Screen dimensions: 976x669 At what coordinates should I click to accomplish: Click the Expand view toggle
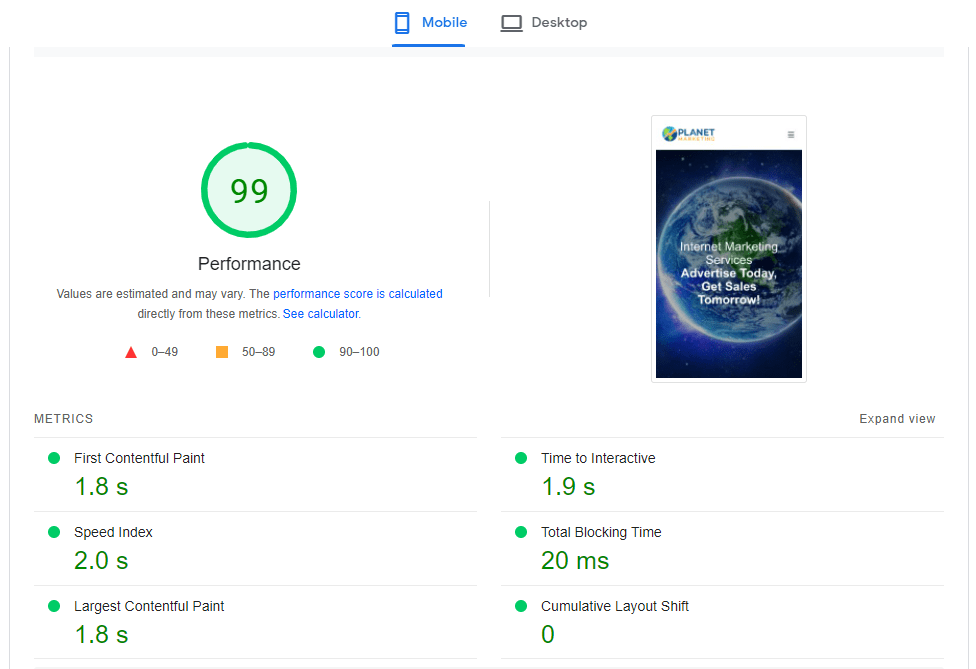click(897, 419)
